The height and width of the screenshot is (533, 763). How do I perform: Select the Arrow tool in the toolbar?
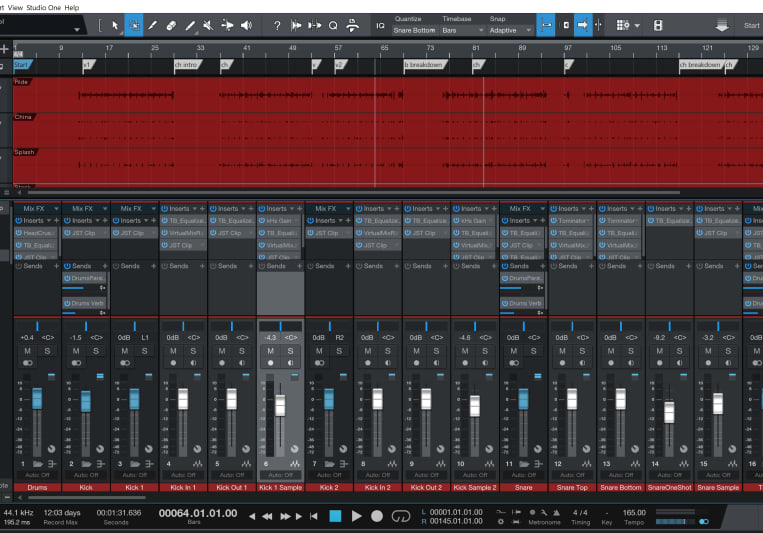pyautogui.click(x=115, y=25)
